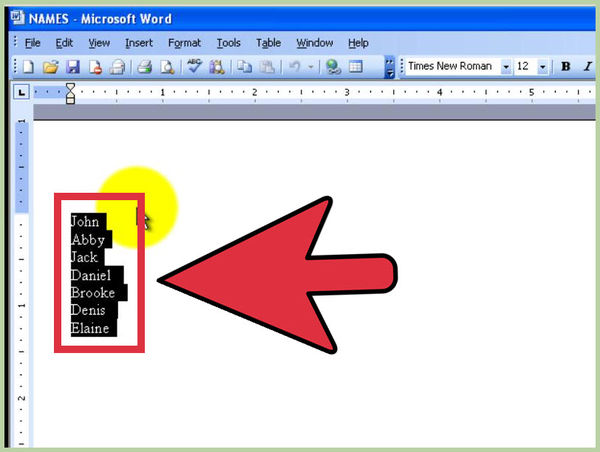The width and height of the screenshot is (600, 452).
Task: Open the Toolbar Options overflow arrow
Action: (389, 68)
